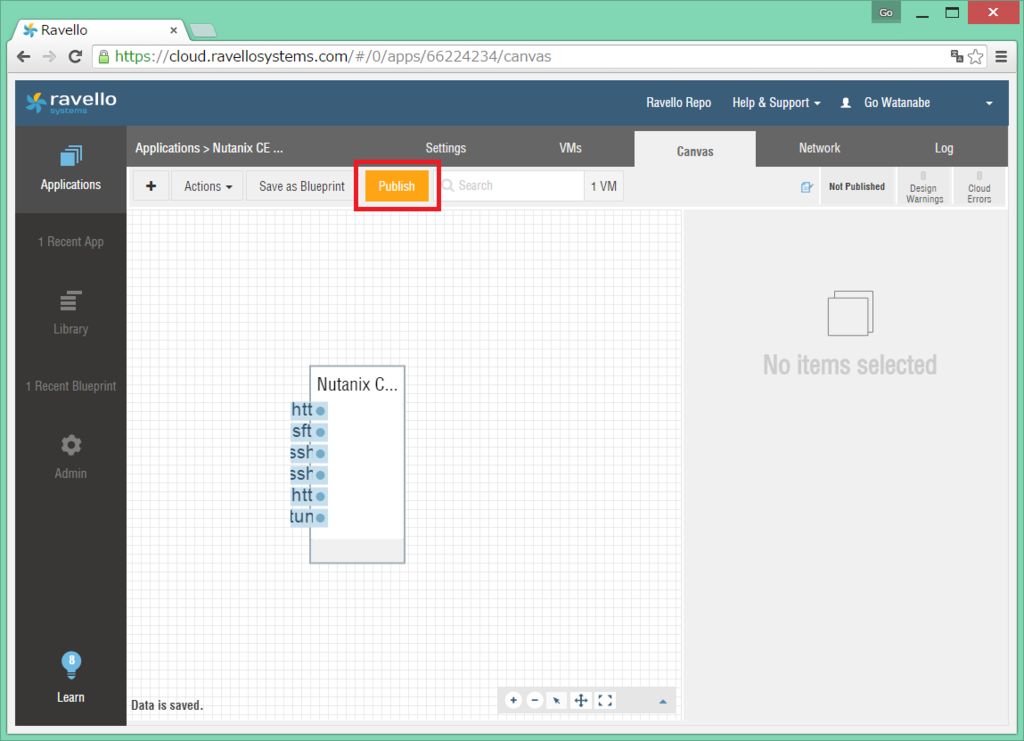Click the Not Published status
Image resolution: width=1024 pixels, height=741 pixels.
857,187
